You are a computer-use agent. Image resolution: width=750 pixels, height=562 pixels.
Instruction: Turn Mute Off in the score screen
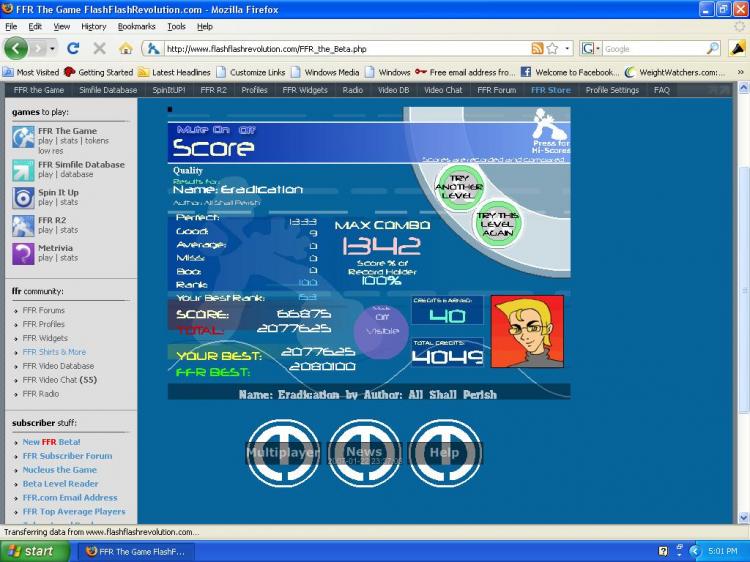tap(247, 130)
